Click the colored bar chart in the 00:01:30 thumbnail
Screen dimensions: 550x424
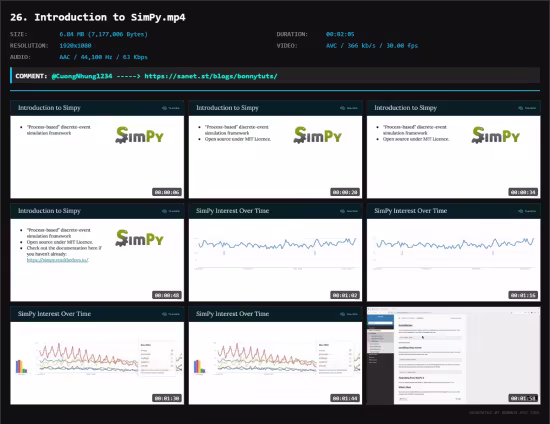(21, 367)
